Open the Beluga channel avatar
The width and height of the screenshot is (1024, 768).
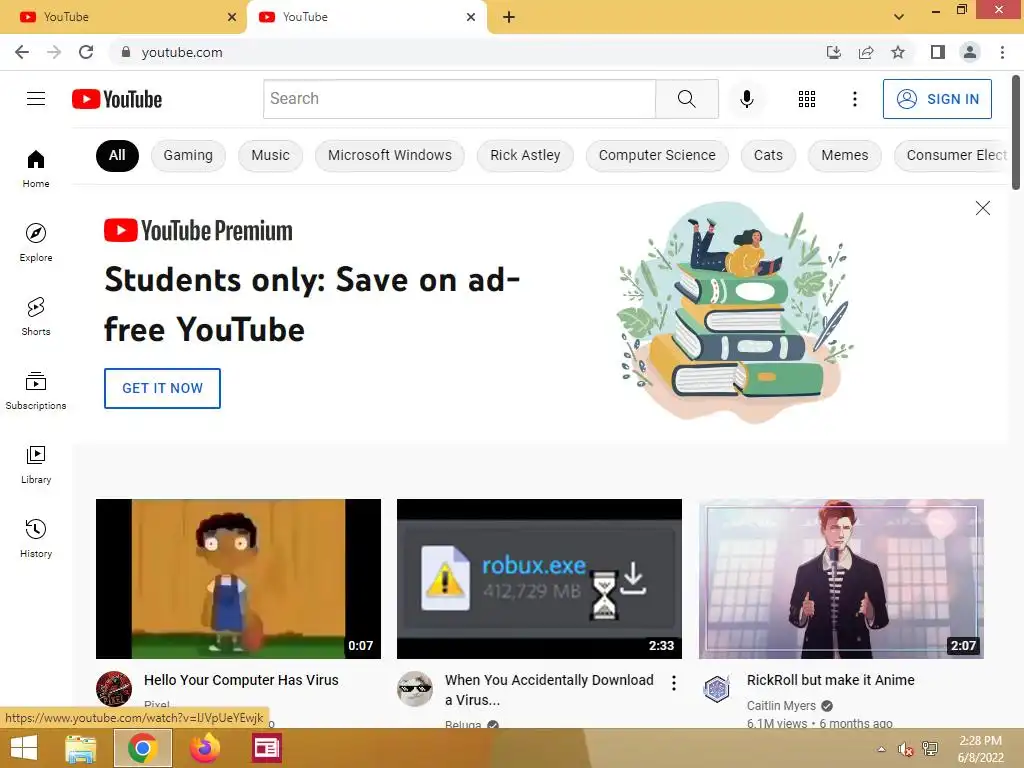click(415, 688)
